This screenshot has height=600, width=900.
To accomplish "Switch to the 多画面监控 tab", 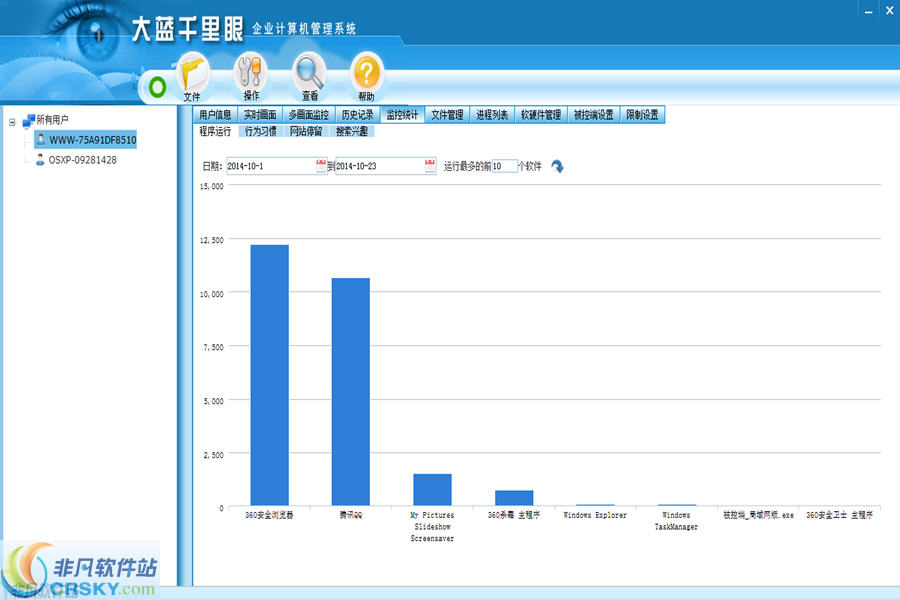I will click(309, 115).
